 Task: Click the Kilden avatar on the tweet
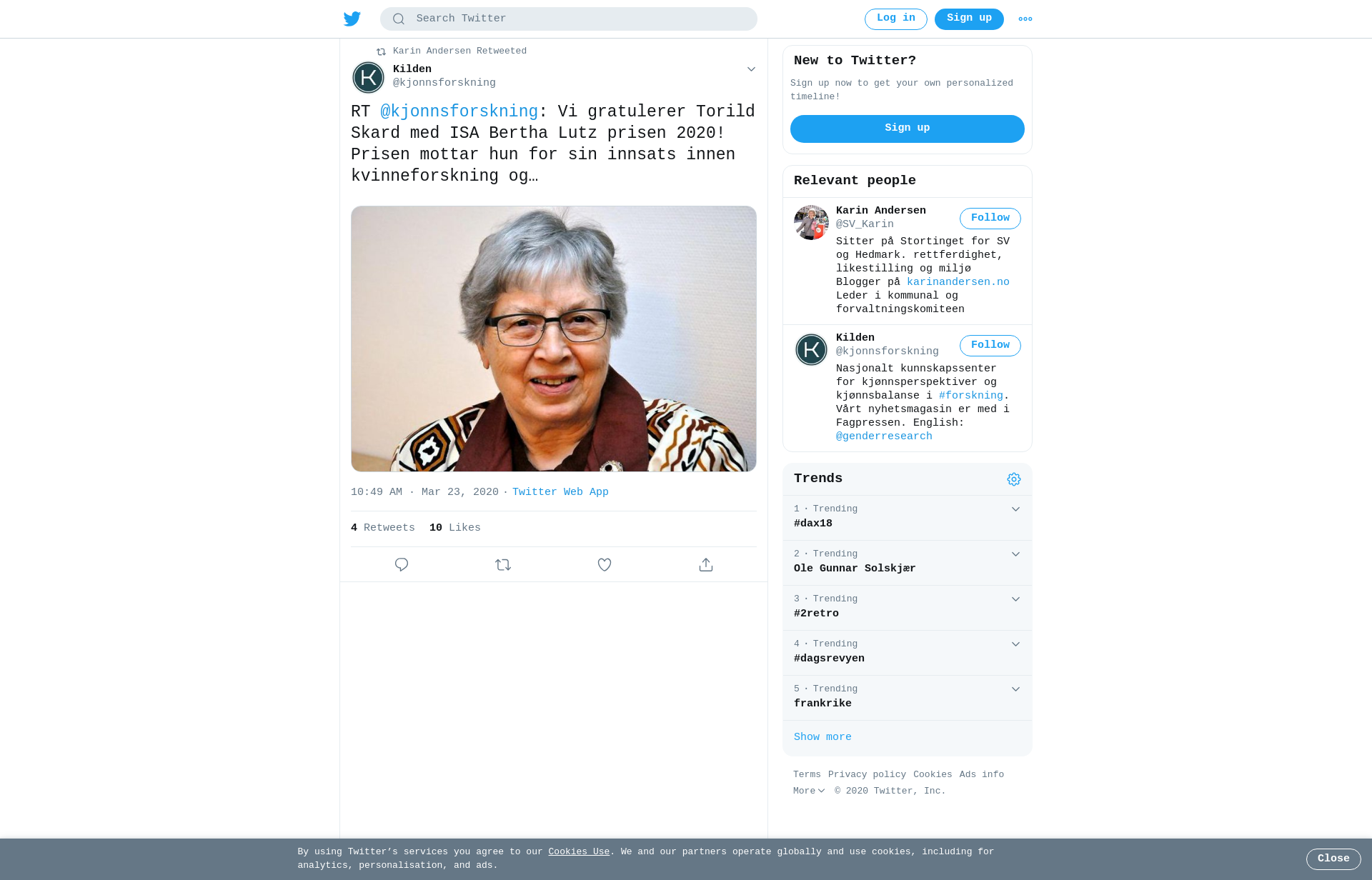pos(369,77)
